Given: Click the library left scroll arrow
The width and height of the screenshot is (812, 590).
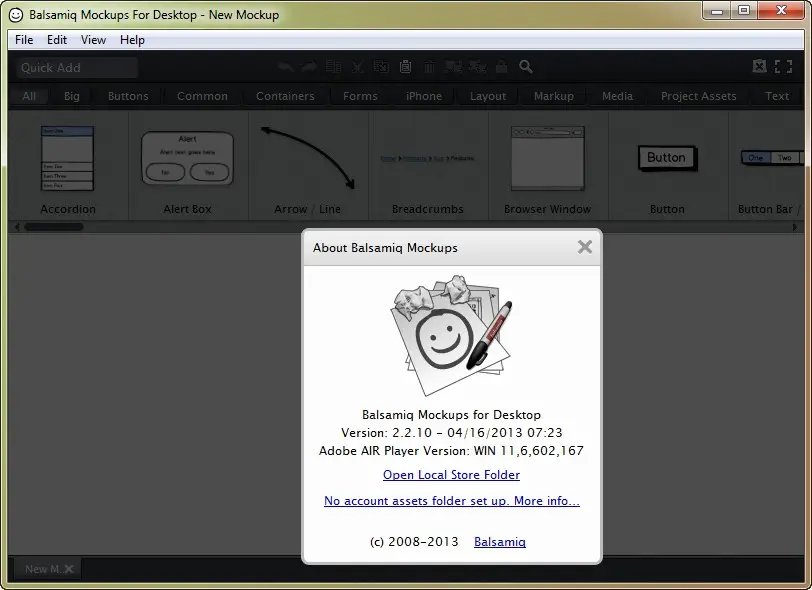Looking at the screenshot, I should tap(17, 226).
